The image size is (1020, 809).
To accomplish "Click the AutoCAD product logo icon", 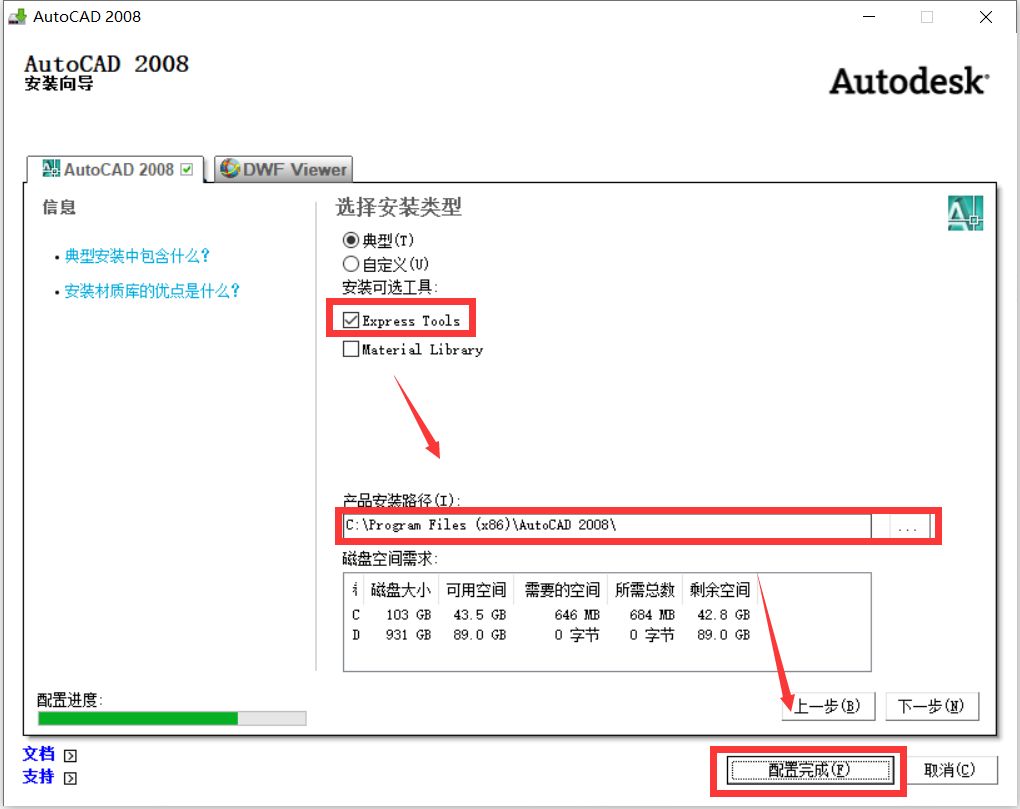I will [x=965, y=213].
